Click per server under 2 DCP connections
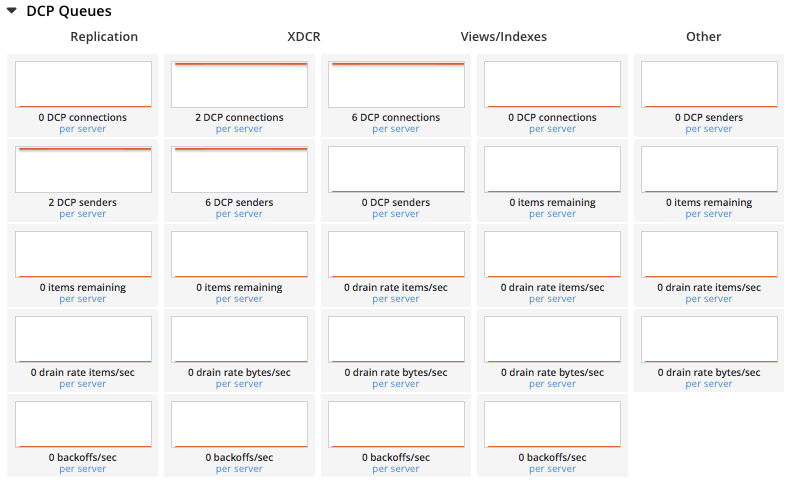This screenshot has height=485, width=791. click(239, 129)
